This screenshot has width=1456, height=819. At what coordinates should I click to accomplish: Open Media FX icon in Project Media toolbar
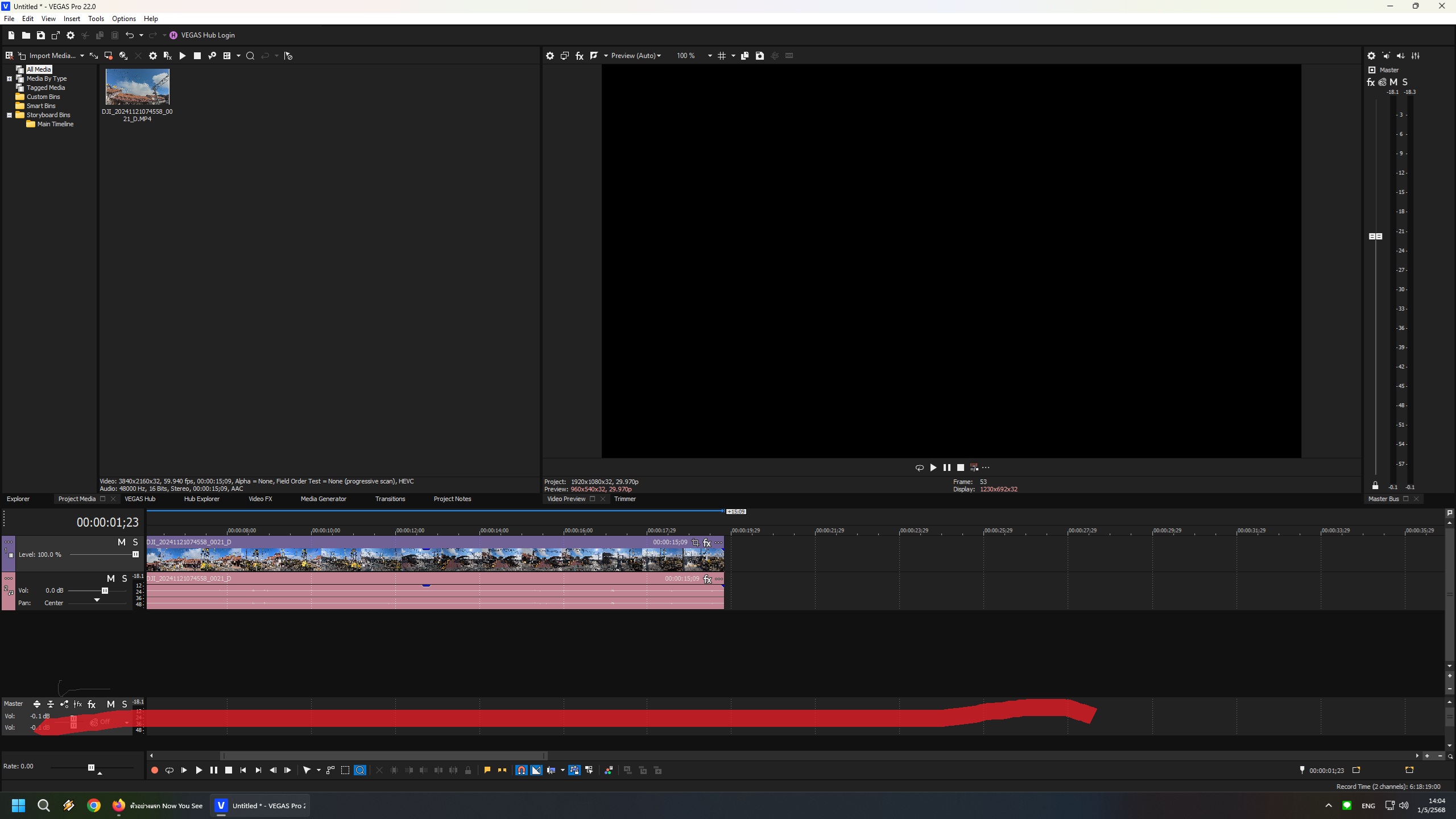(x=168, y=56)
